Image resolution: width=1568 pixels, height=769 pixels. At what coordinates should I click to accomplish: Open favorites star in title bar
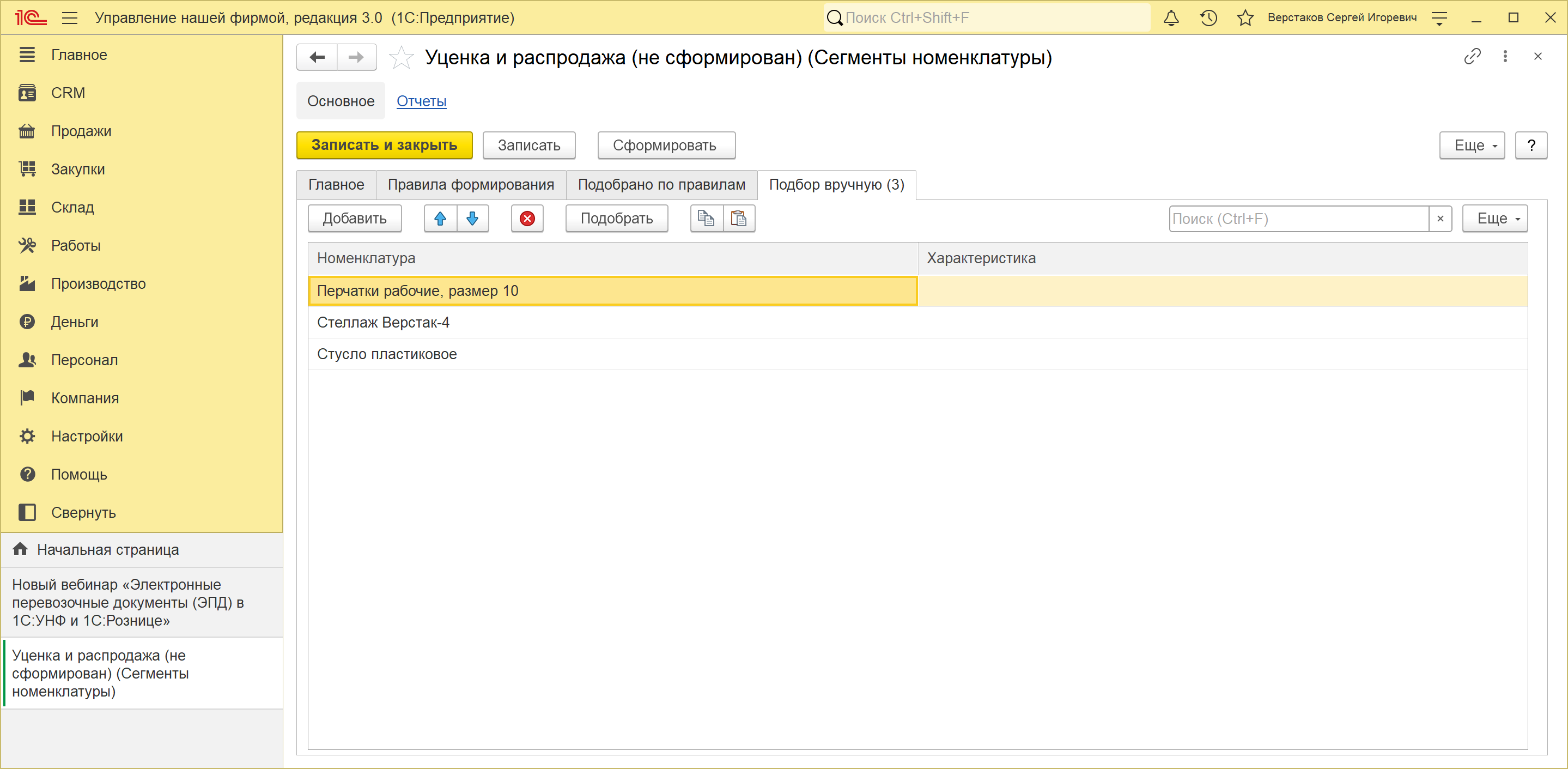tap(1245, 17)
